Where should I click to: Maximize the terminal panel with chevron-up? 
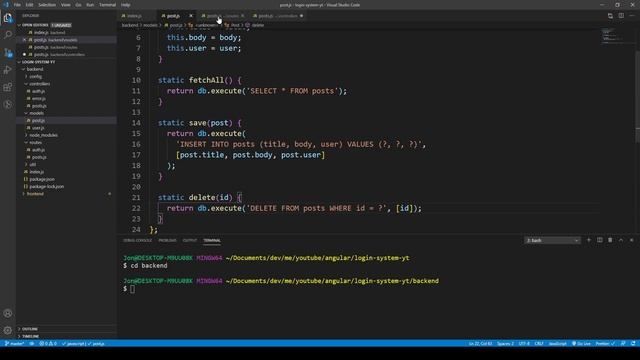pyautogui.click(x=621, y=240)
